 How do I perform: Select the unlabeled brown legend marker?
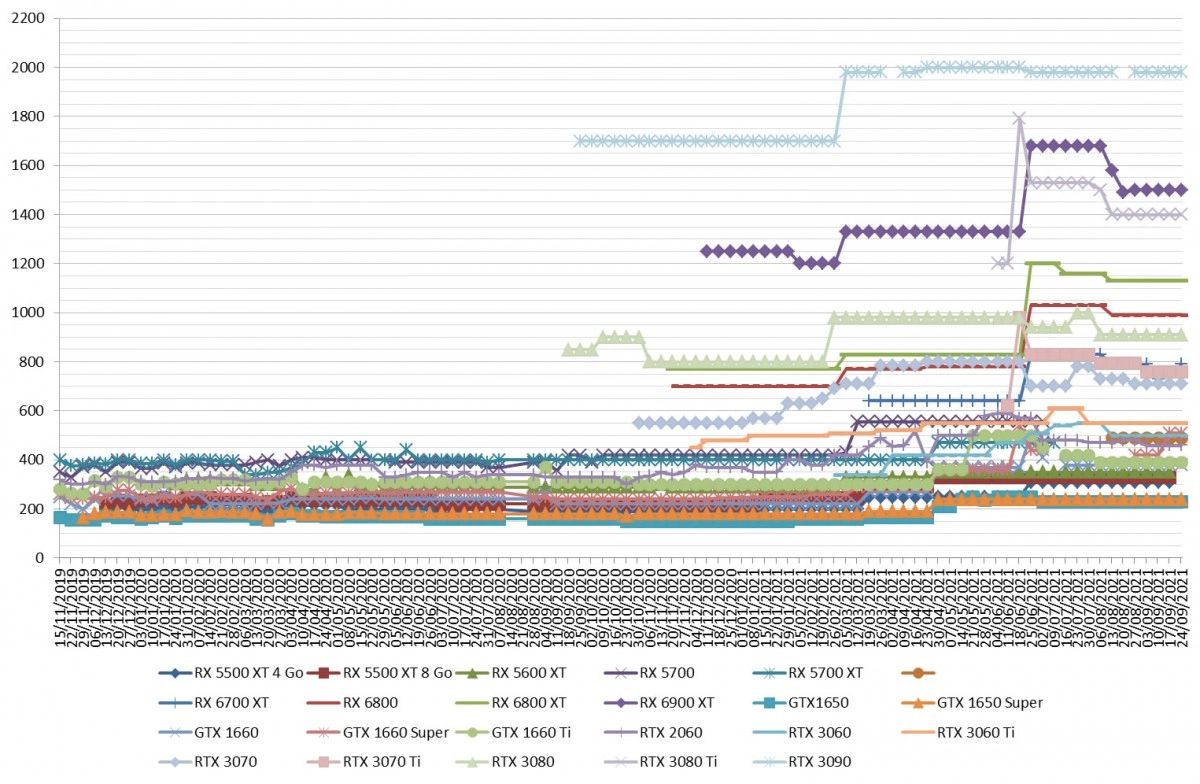(917, 673)
